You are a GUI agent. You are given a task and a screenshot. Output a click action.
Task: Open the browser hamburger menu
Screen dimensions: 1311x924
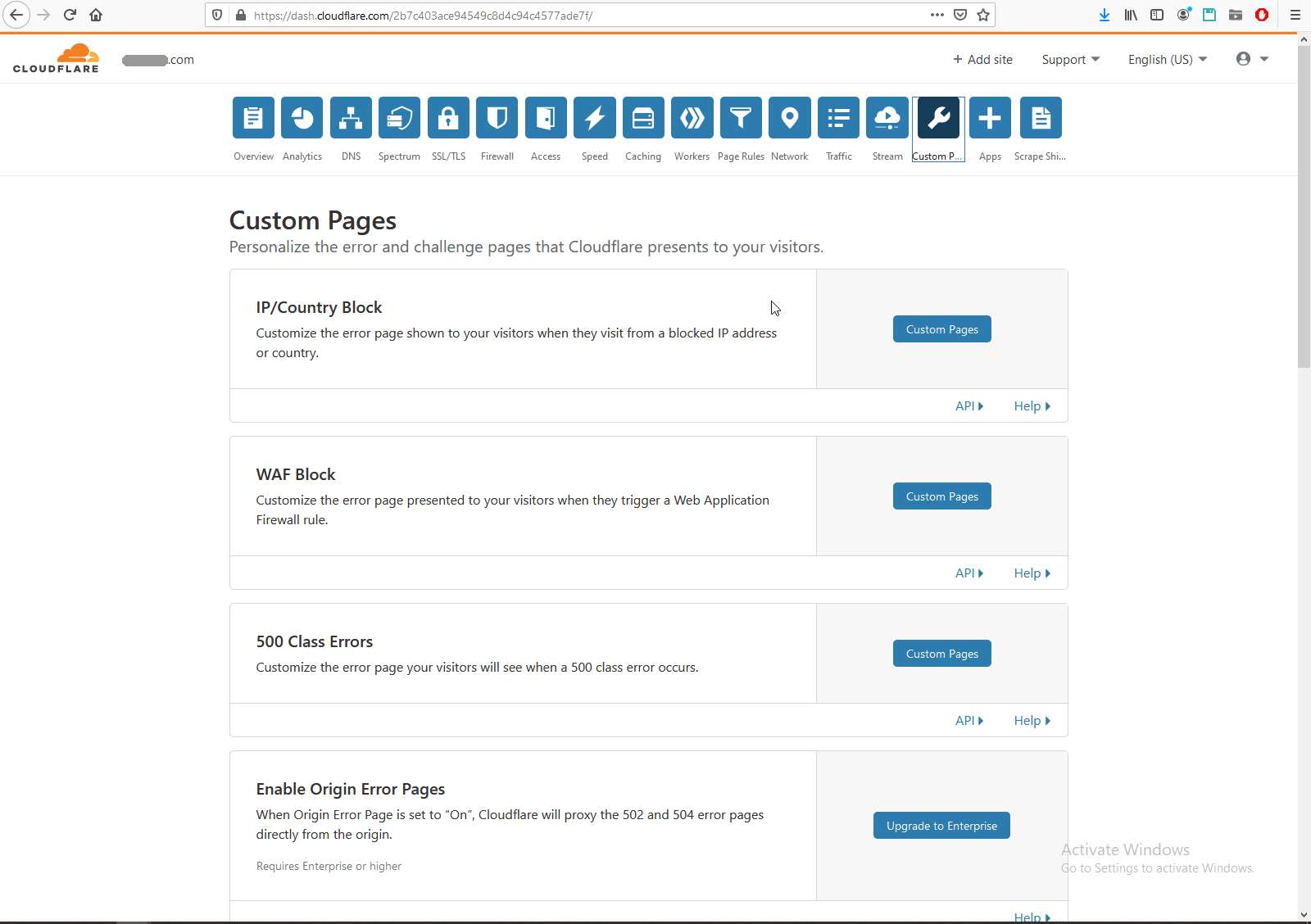(1295, 15)
